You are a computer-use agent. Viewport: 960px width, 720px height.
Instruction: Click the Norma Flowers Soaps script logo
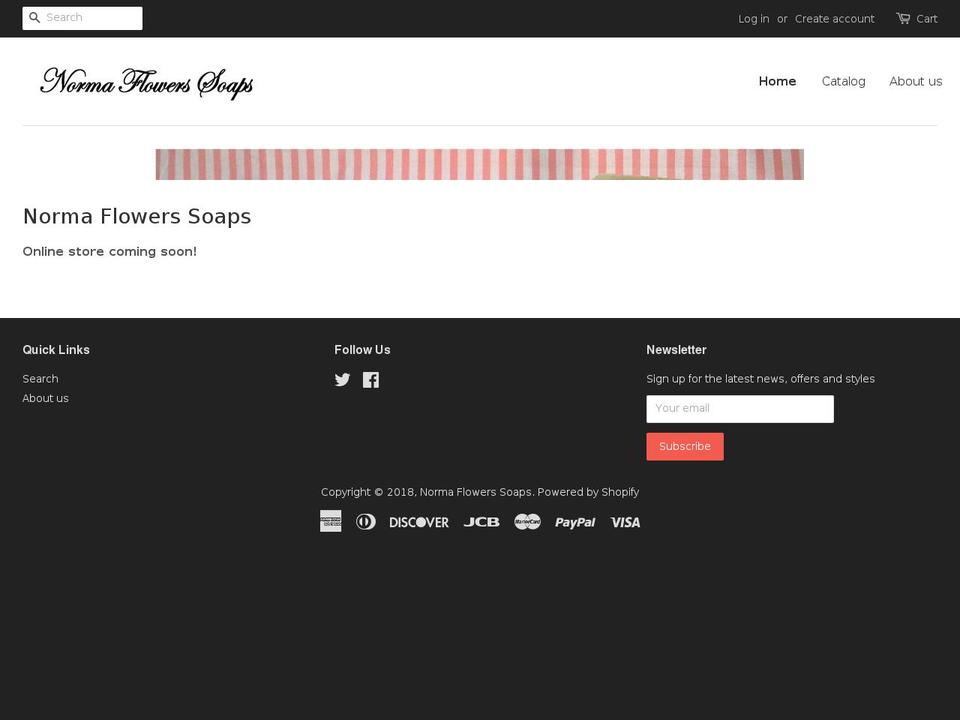pyautogui.click(x=146, y=83)
